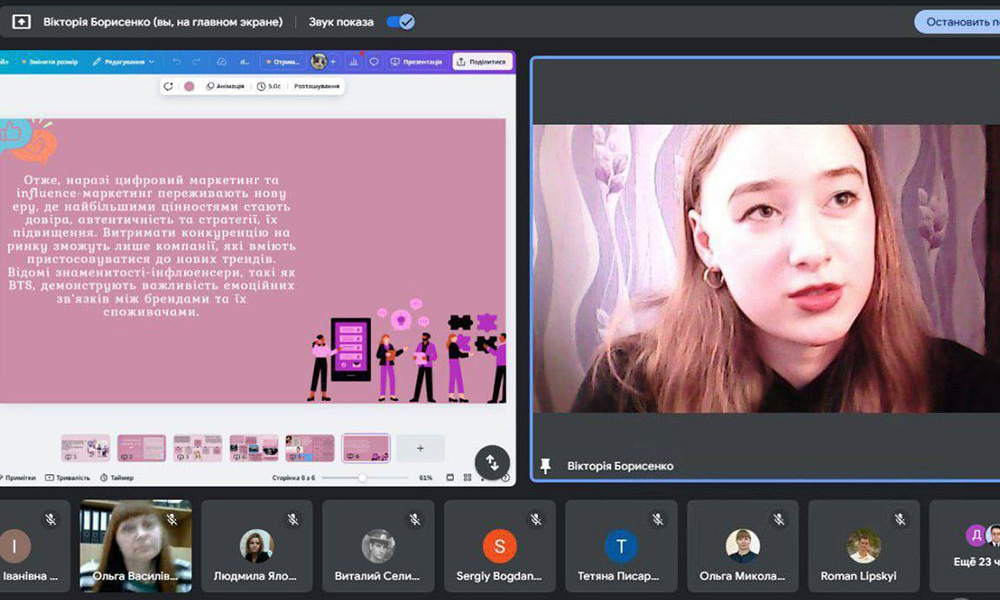Viewport: 1000px width, 600px height.
Task: Click the round swap arrows floating button
Action: point(492,462)
